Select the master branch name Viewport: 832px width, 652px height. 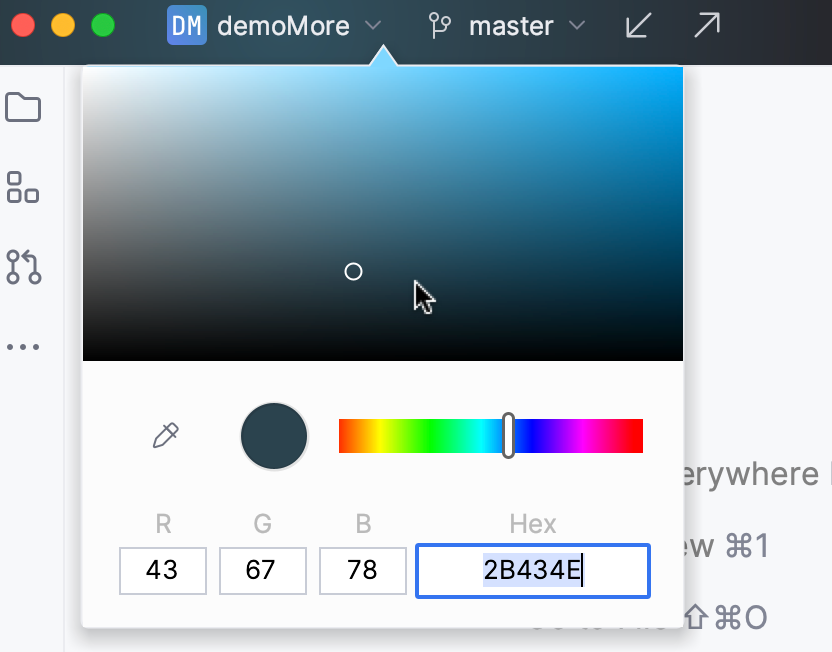512,26
